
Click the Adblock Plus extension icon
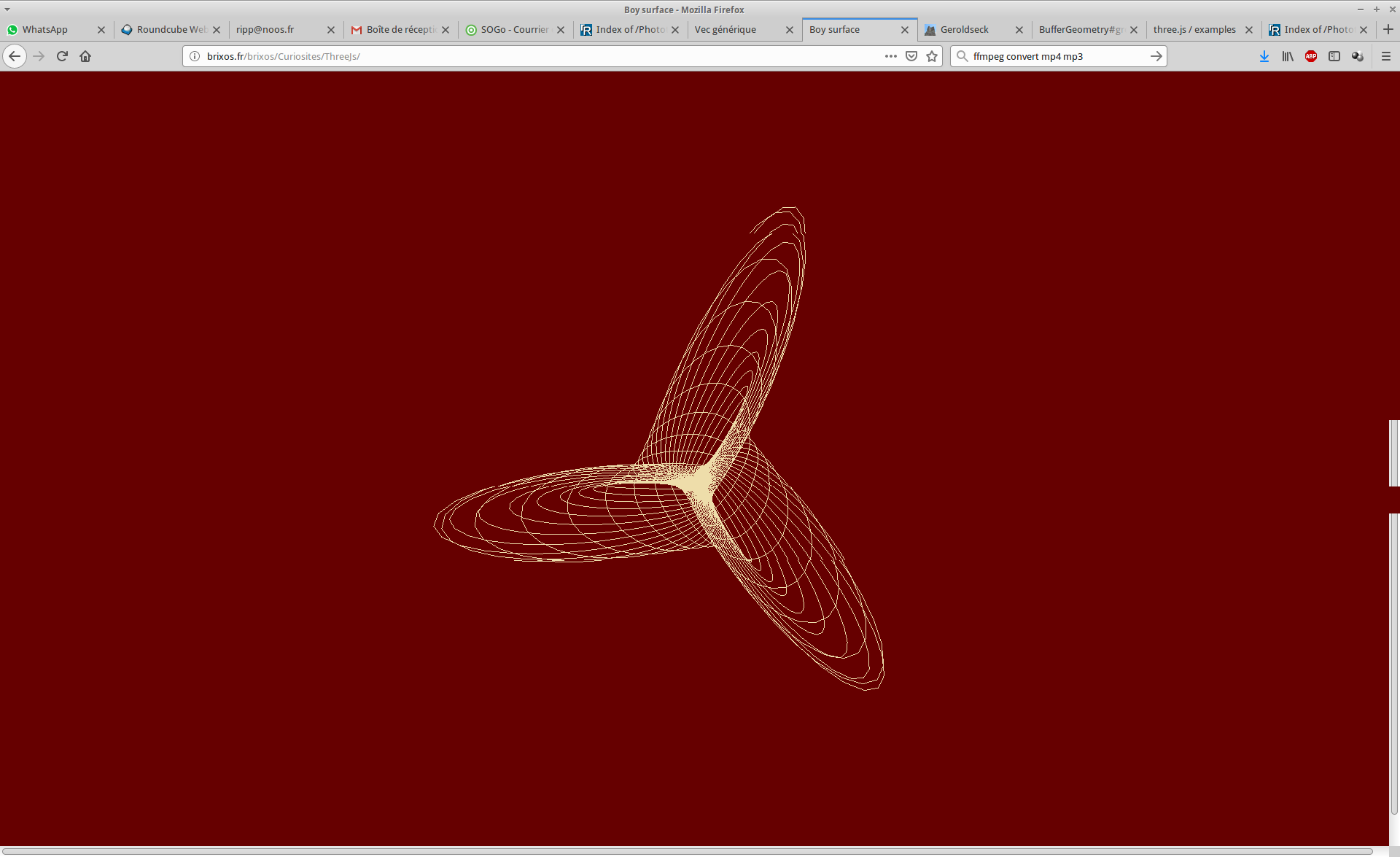coord(1311,56)
